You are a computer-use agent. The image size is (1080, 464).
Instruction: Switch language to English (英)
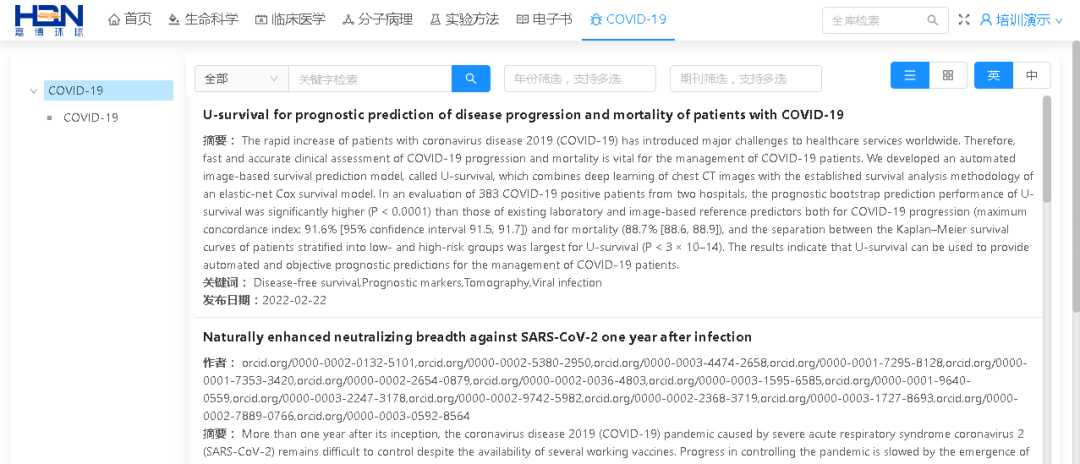point(993,76)
